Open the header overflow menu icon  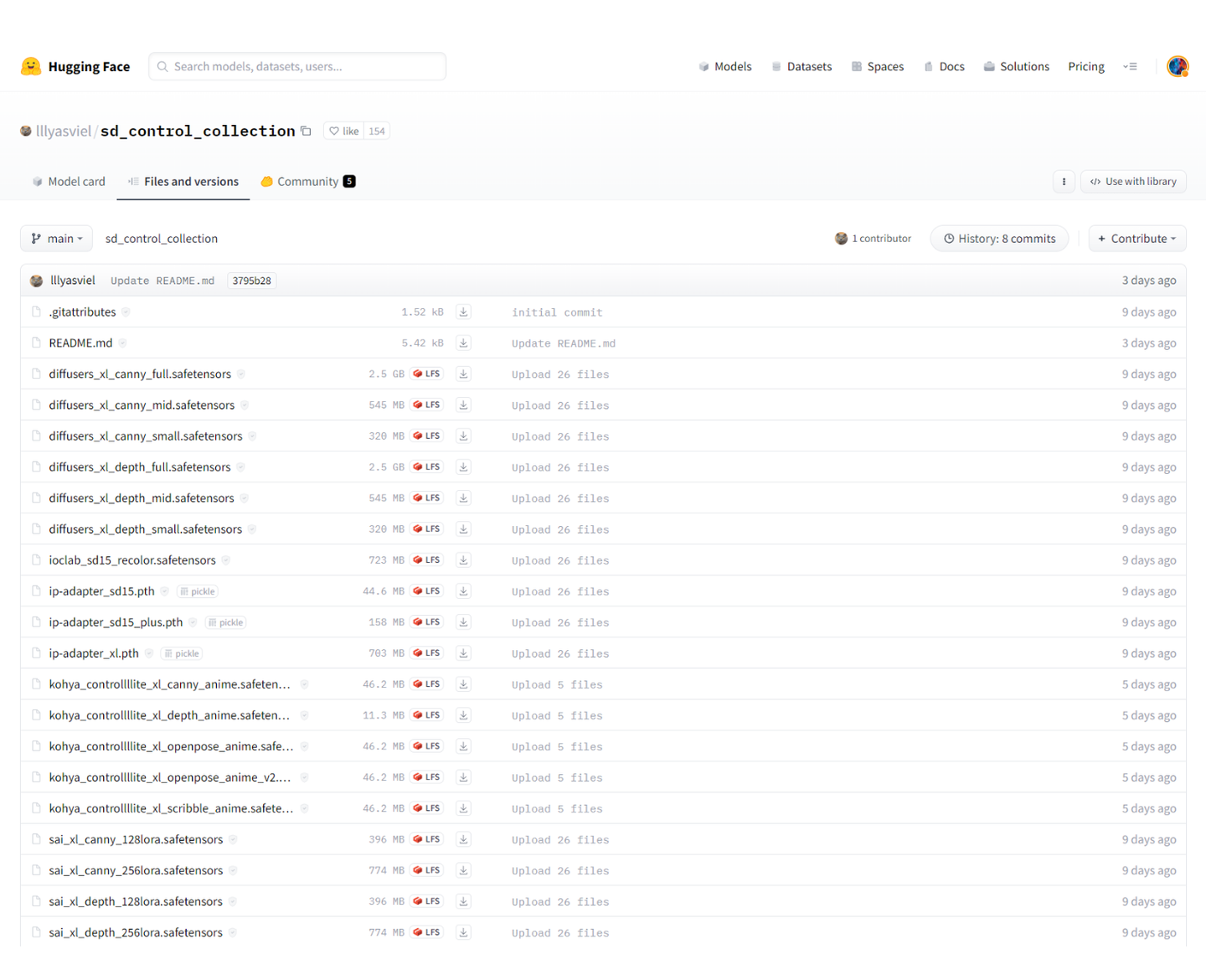[1130, 66]
